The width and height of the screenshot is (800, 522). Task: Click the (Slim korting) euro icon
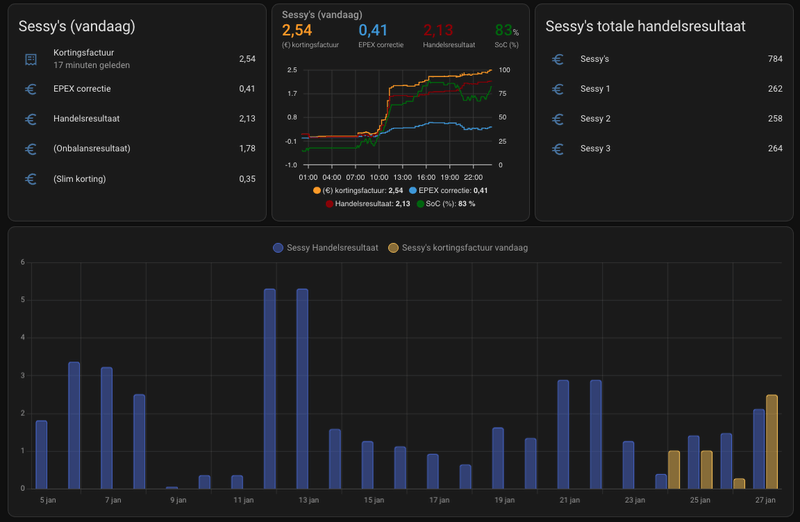coord(31,179)
